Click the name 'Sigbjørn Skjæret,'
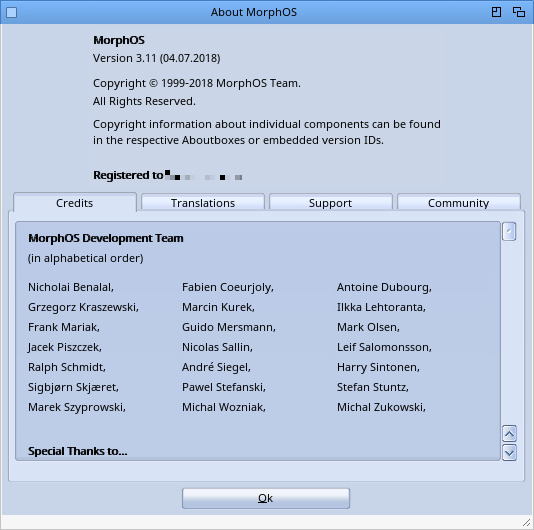Viewport: 534px width, 530px height. pyautogui.click(x=73, y=387)
